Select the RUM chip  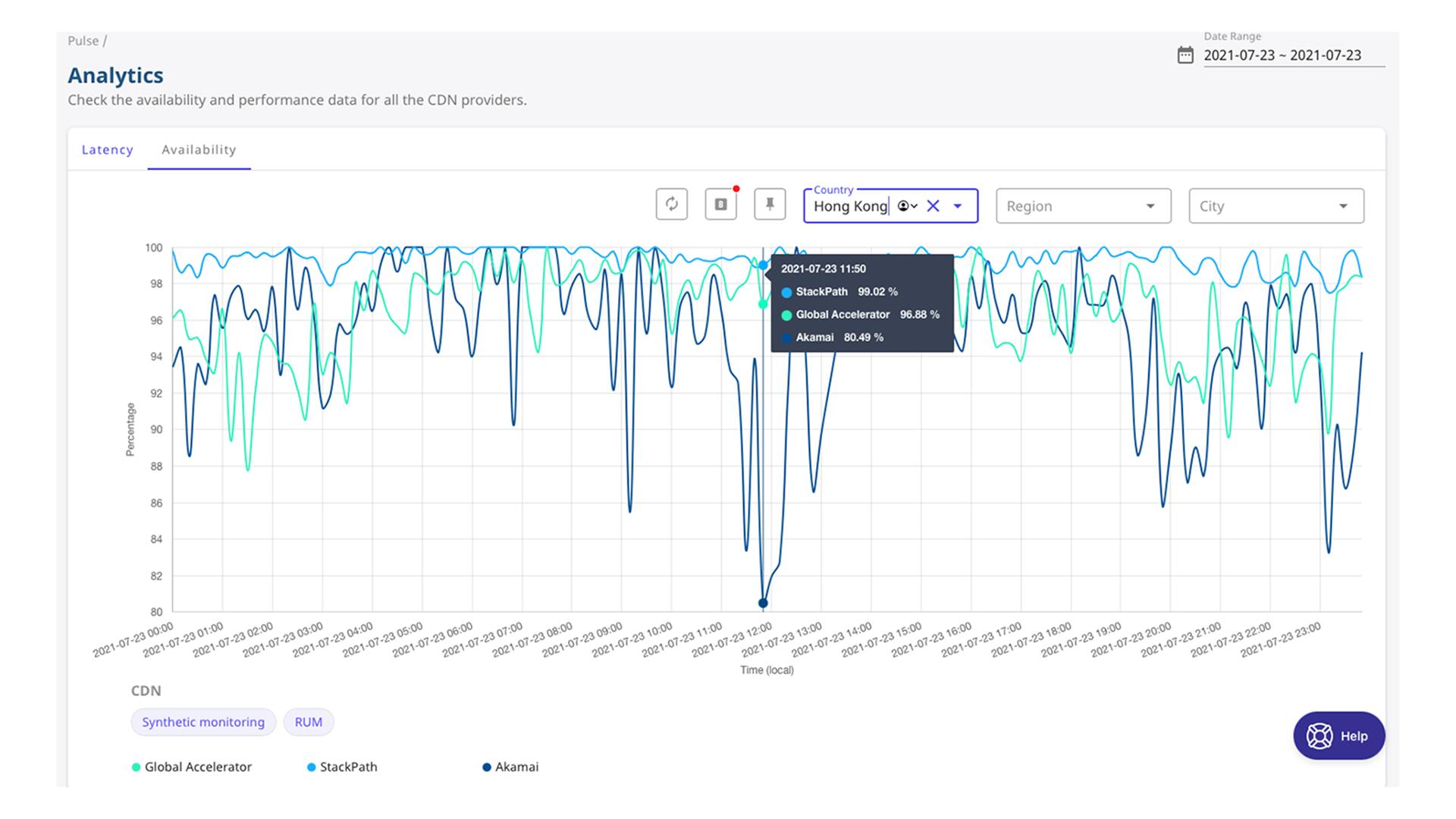click(x=309, y=722)
